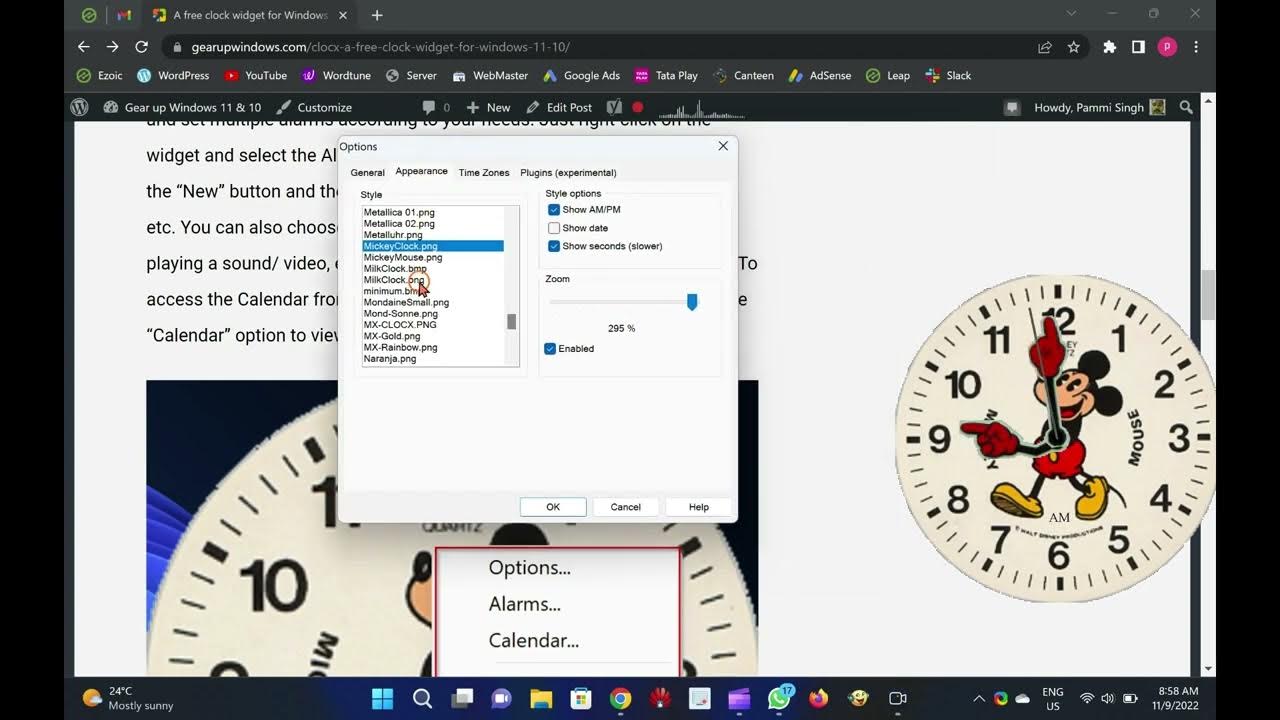Switch to the Appearance tab in Options

421,171
